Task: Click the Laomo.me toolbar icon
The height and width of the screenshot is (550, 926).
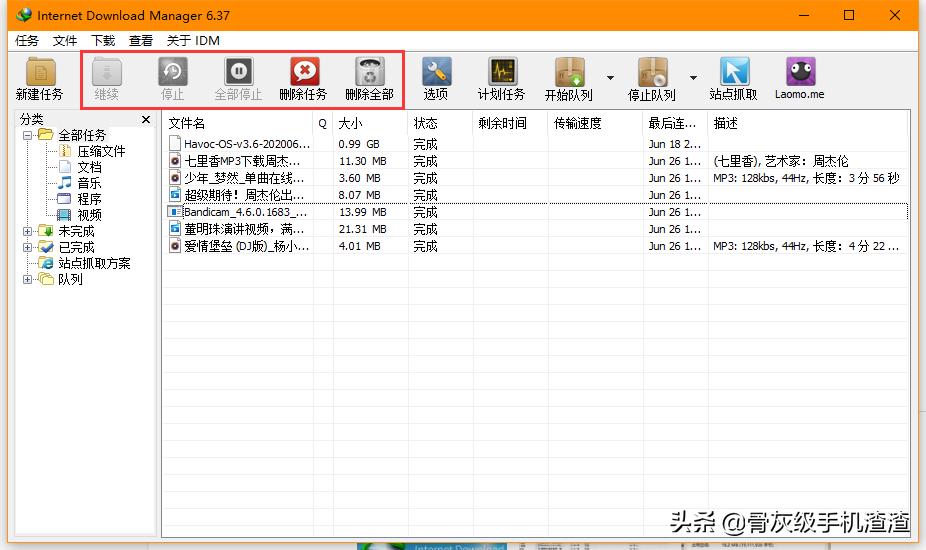Action: (x=800, y=72)
